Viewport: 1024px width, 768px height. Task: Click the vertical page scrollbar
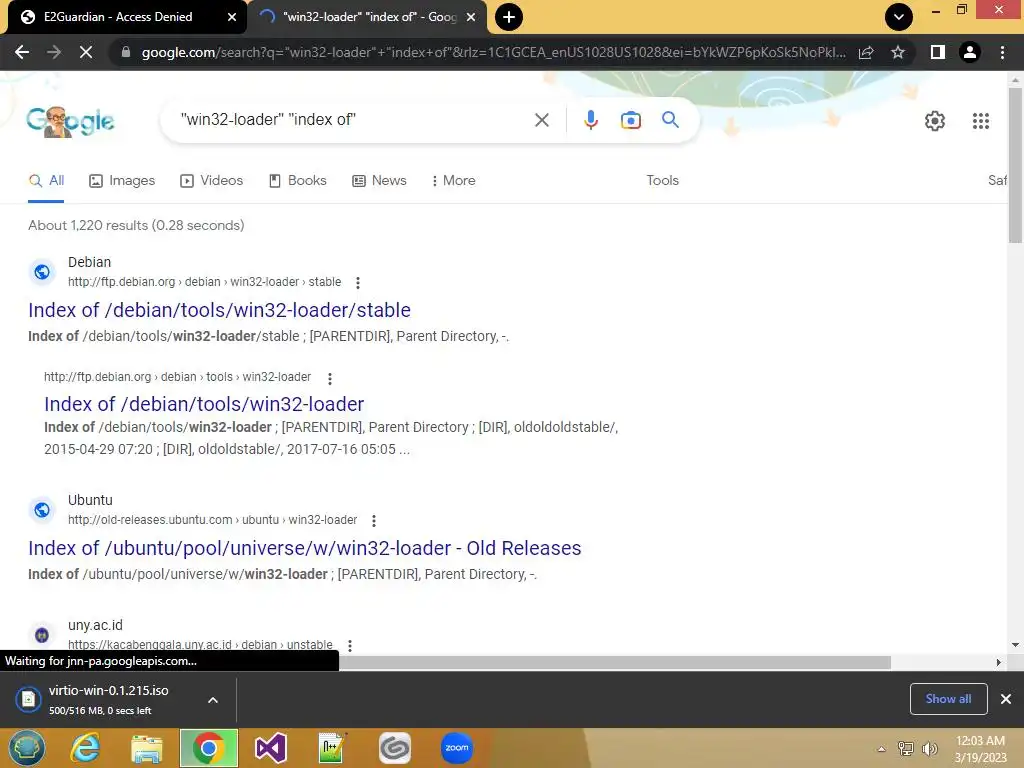pos(1015,165)
